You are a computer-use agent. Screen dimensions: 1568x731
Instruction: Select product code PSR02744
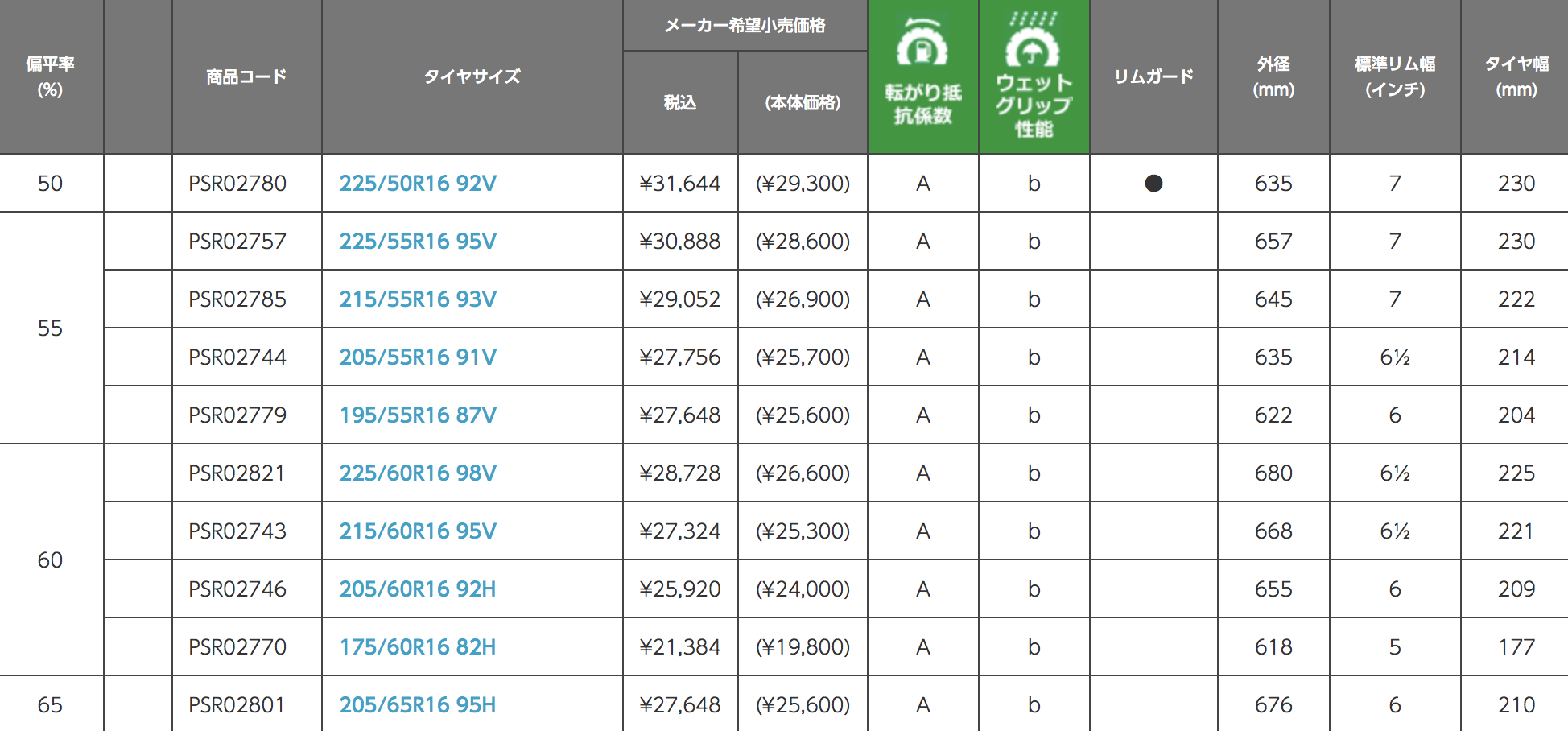(x=237, y=357)
